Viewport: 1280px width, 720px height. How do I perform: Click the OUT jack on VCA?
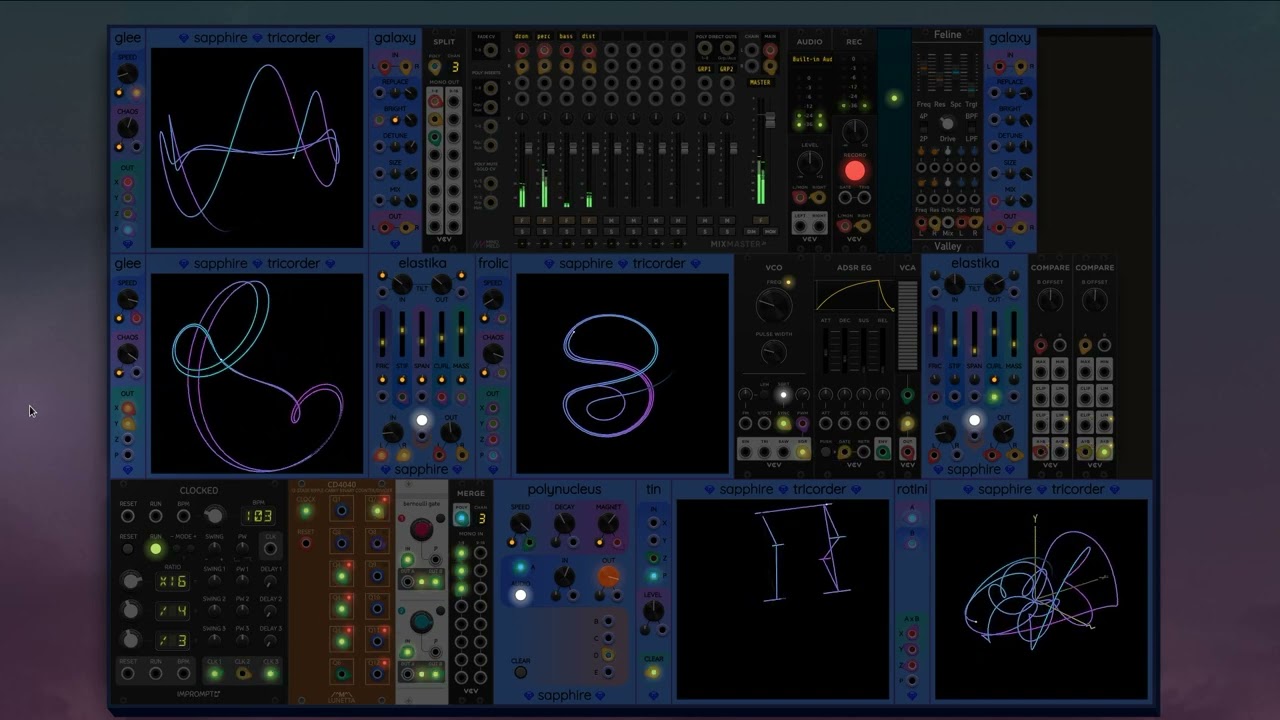[x=907, y=452]
